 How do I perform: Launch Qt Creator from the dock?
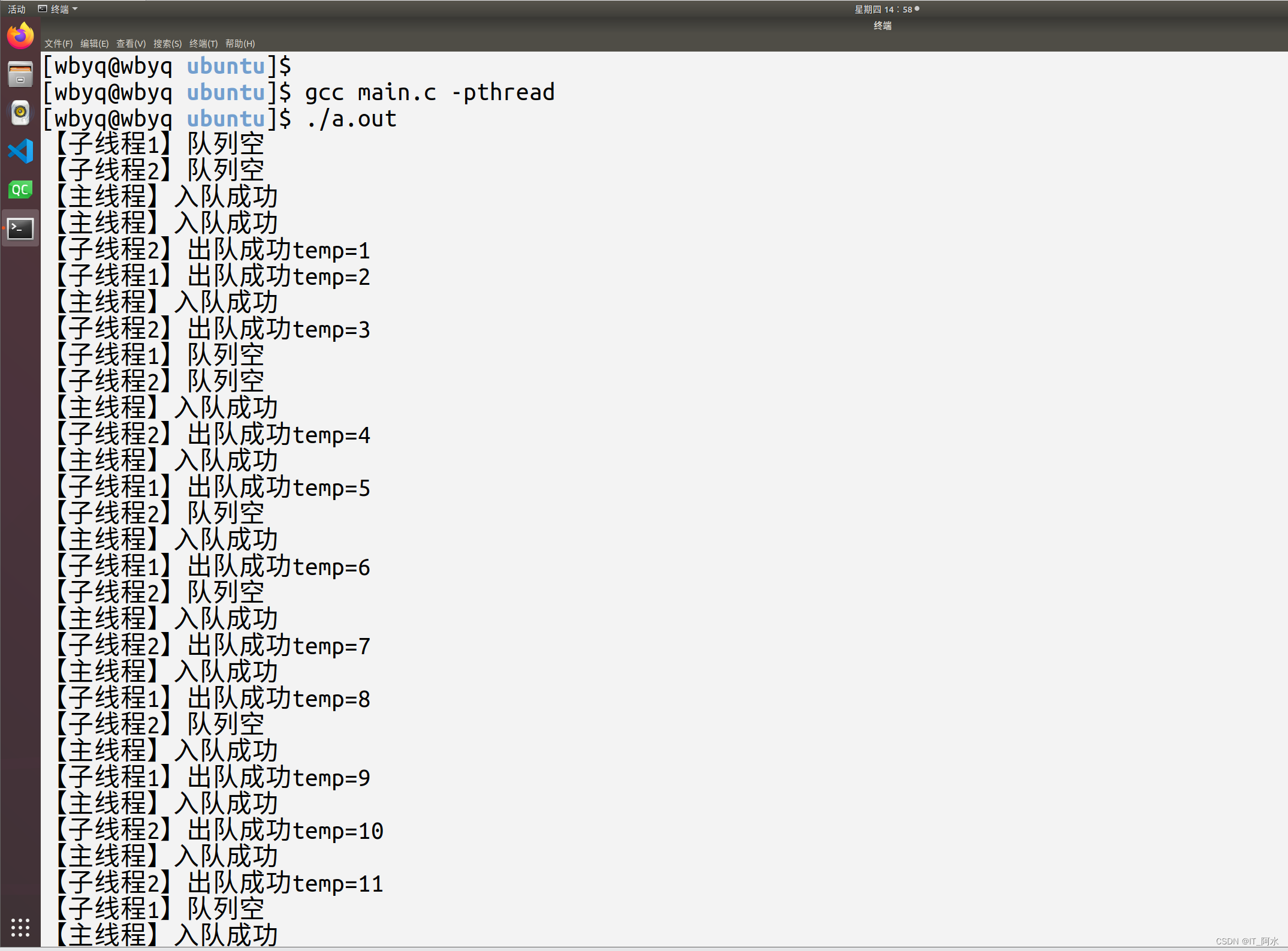coord(20,189)
